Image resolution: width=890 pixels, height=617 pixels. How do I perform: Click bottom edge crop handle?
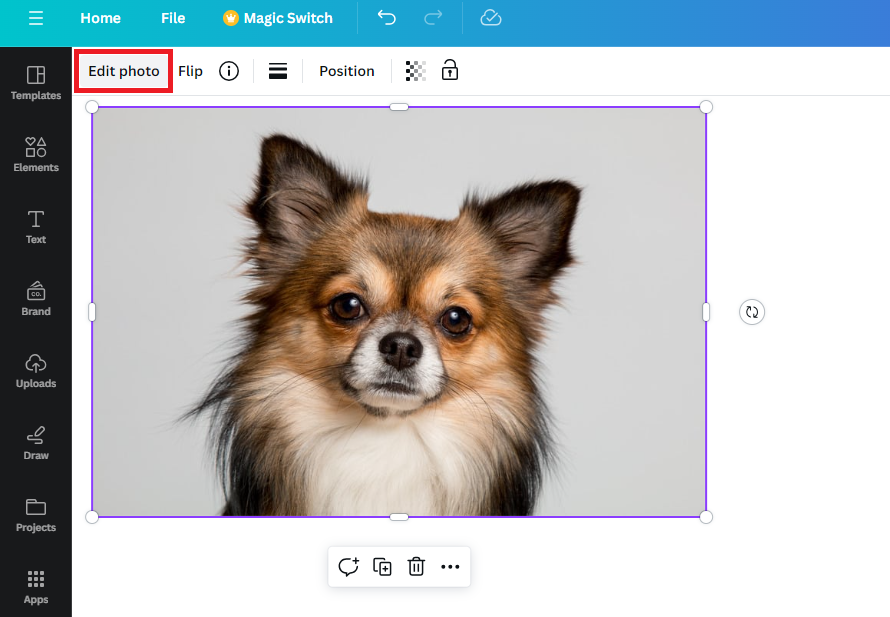pos(399,517)
